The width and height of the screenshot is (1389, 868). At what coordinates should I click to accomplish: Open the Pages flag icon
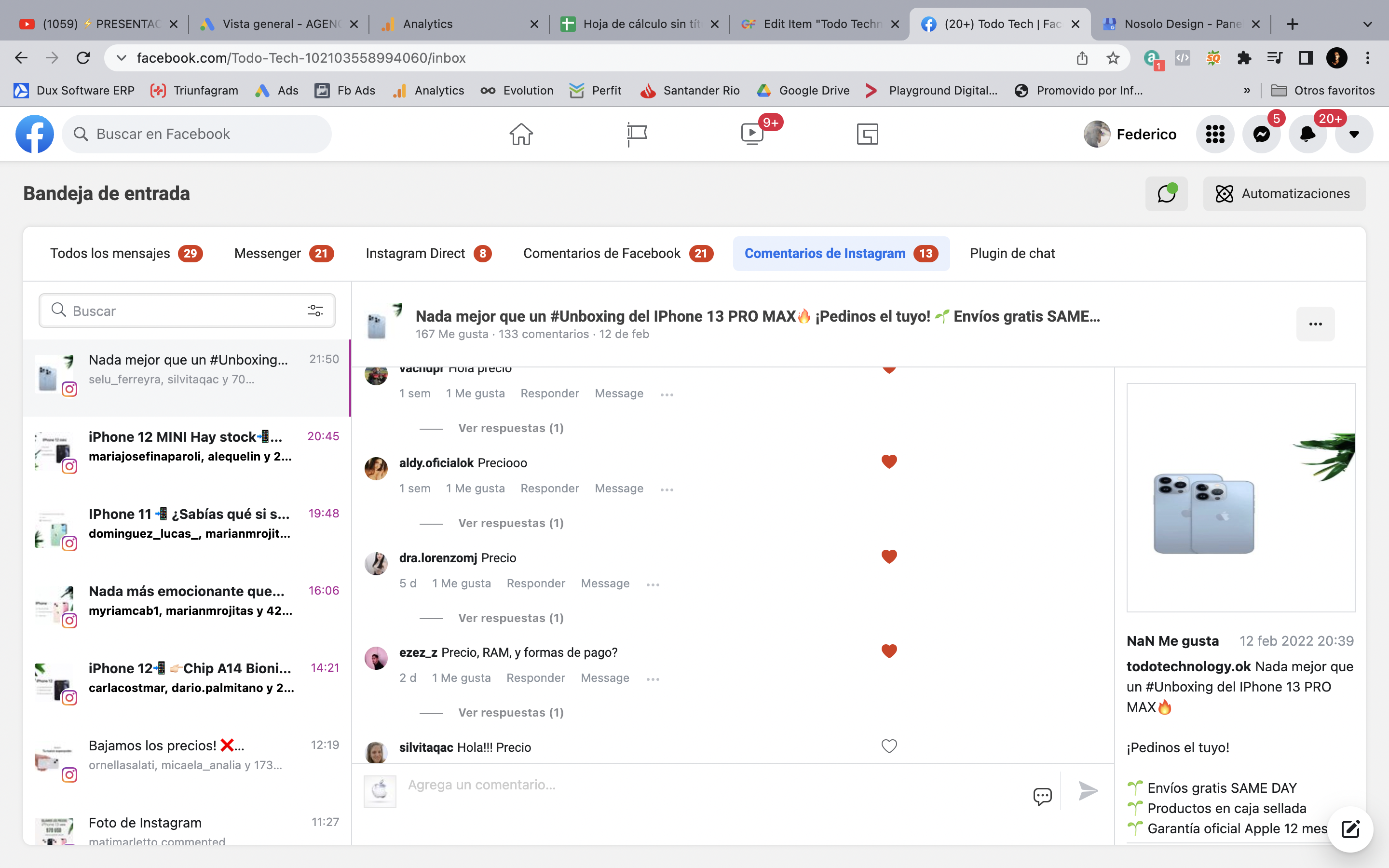637,134
